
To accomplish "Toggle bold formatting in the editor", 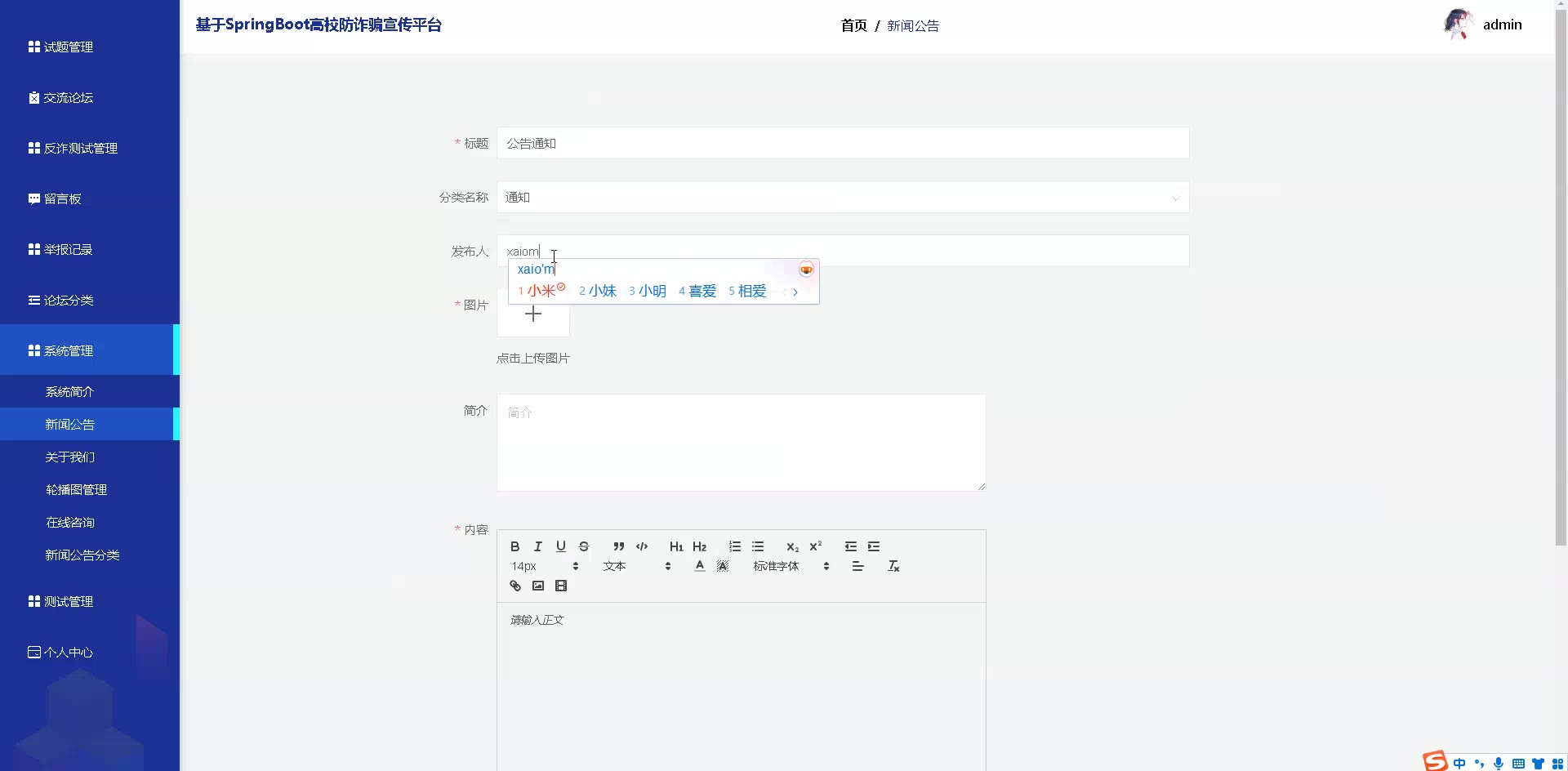I will pos(514,546).
